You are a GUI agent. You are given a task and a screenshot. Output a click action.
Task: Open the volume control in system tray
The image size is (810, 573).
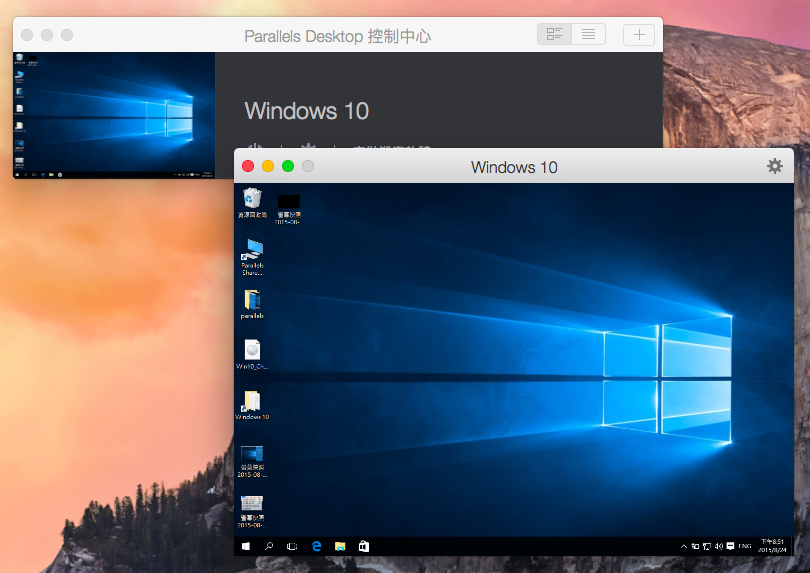point(719,546)
